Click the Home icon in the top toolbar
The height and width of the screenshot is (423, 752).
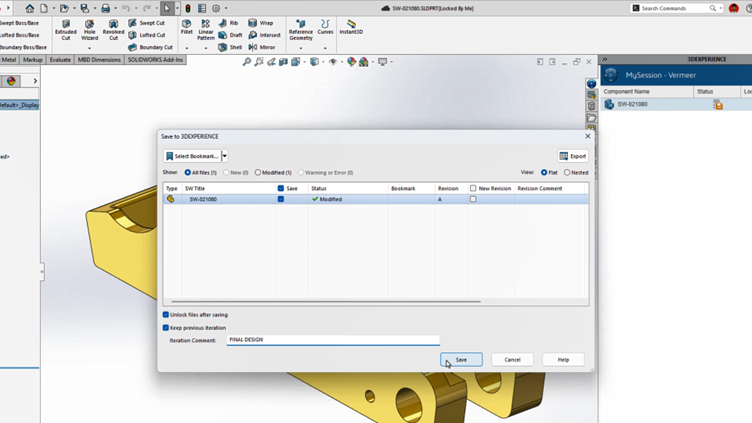(x=30, y=8)
